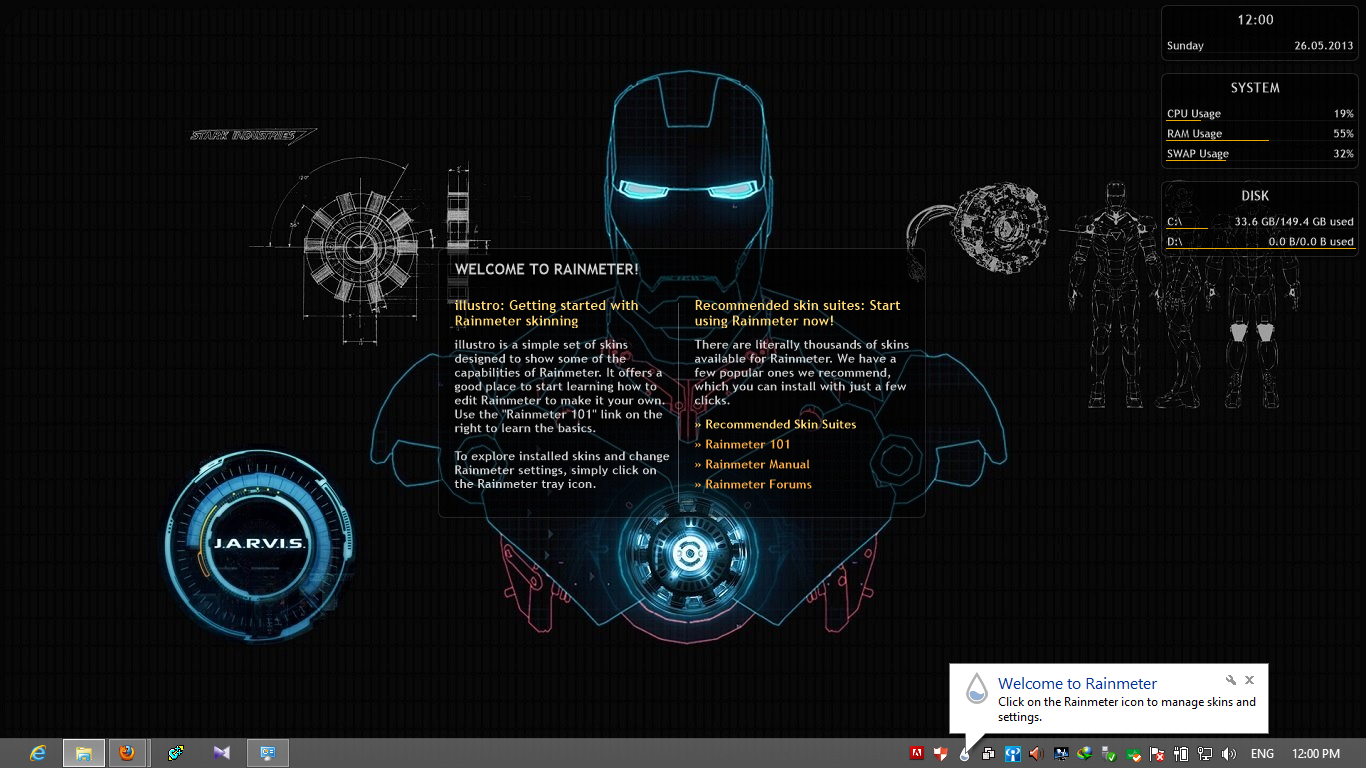Open the green check mark tray icon

1132,754
